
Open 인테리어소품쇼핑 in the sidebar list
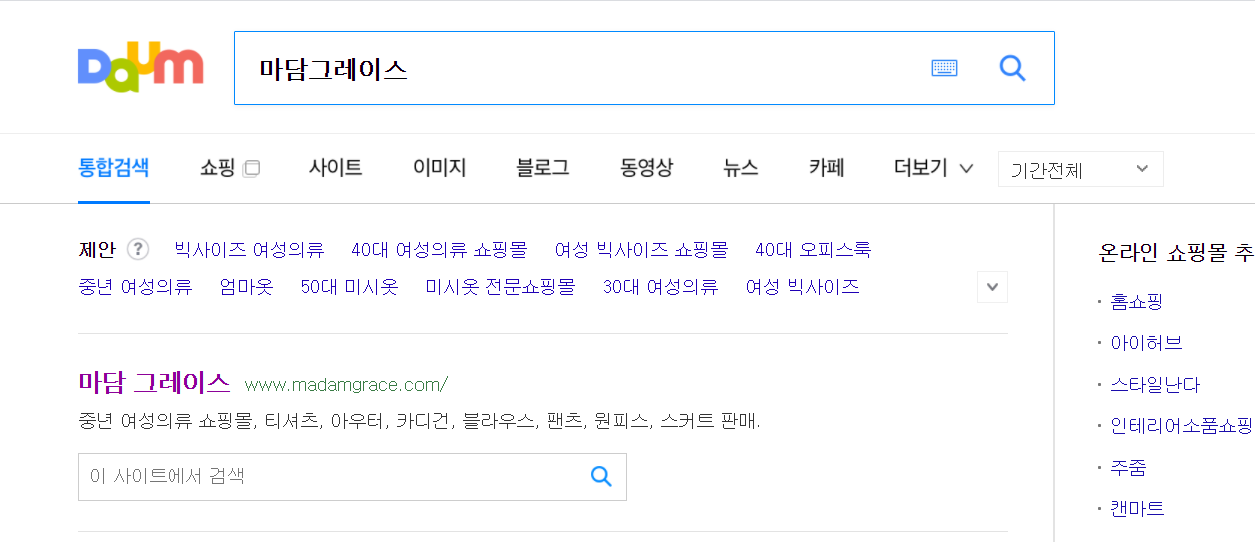click(1181, 426)
